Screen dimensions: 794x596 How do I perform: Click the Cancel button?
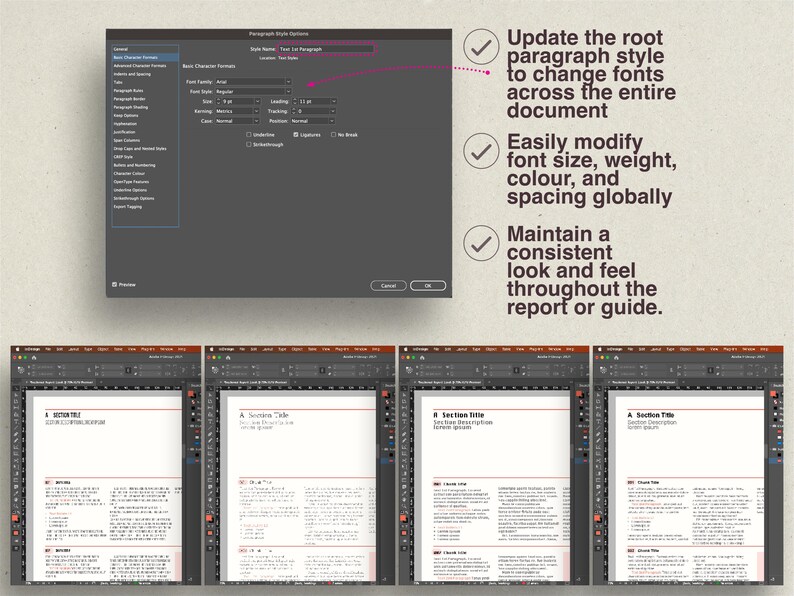click(388, 286)
